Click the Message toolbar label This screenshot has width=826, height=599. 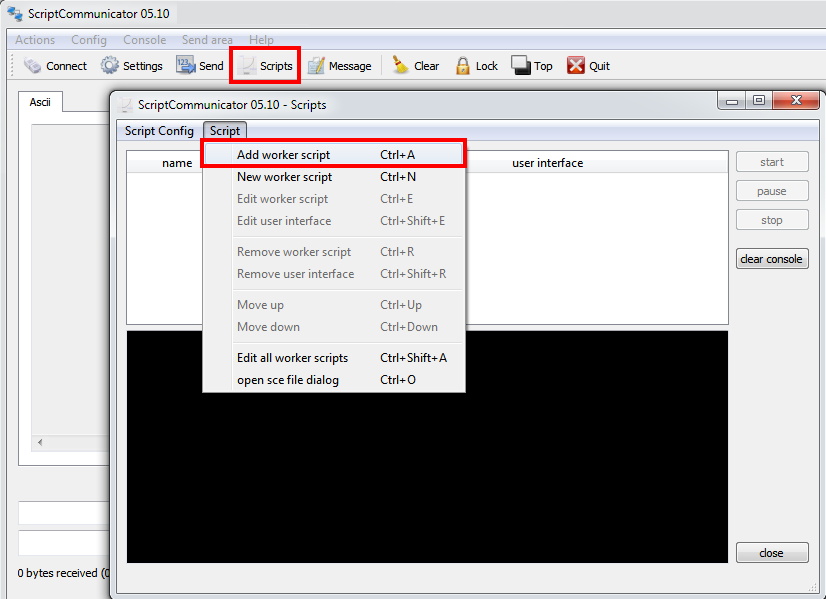tap(350, 66)
